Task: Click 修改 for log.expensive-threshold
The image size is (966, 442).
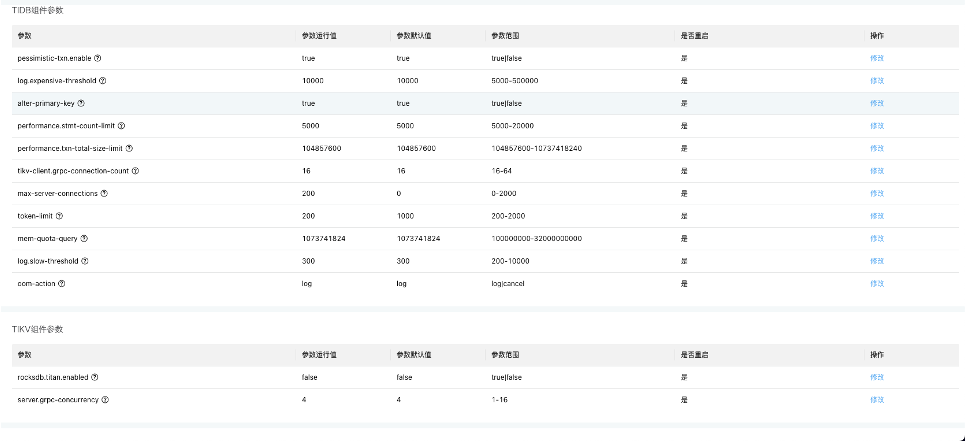Action: 877,81
